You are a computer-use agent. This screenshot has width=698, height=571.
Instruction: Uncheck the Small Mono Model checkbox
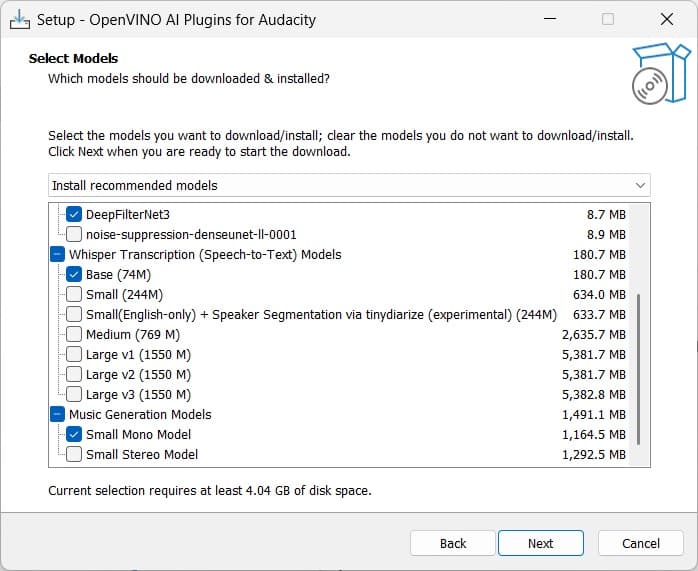click(74, 434)
